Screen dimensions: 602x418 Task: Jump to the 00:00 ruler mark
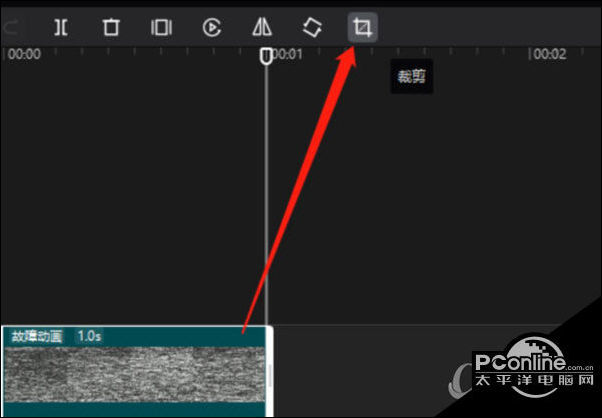click(24, 54)
